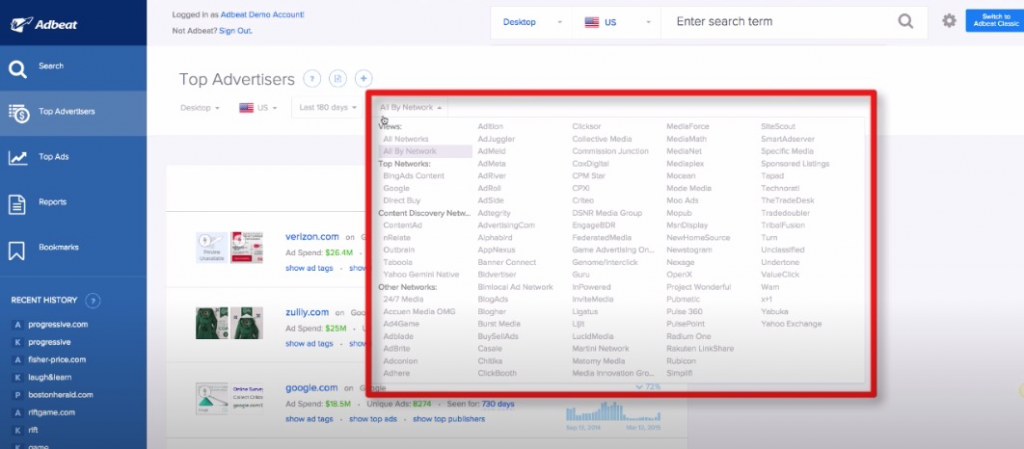Select All Networks view
Image resolution: width=1024 pixels, height=449 pixels.
[406, 139]
